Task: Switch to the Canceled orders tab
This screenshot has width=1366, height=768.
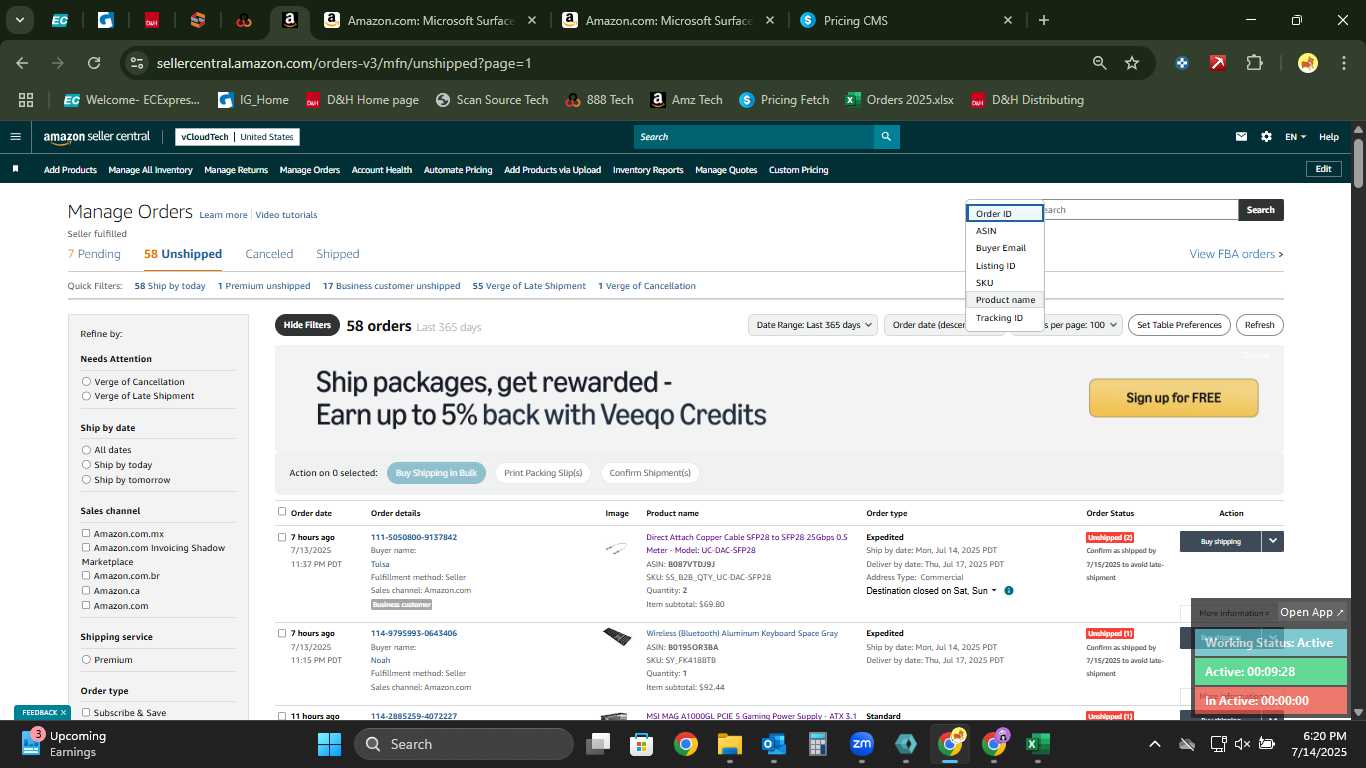Action: 269,254
